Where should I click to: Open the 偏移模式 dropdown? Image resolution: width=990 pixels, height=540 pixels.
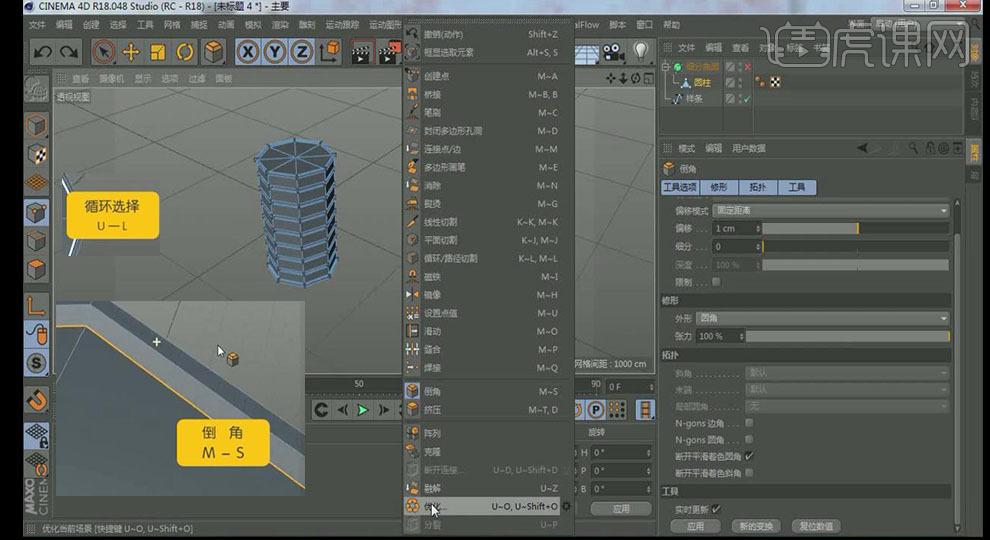click(x=831, y=210)
